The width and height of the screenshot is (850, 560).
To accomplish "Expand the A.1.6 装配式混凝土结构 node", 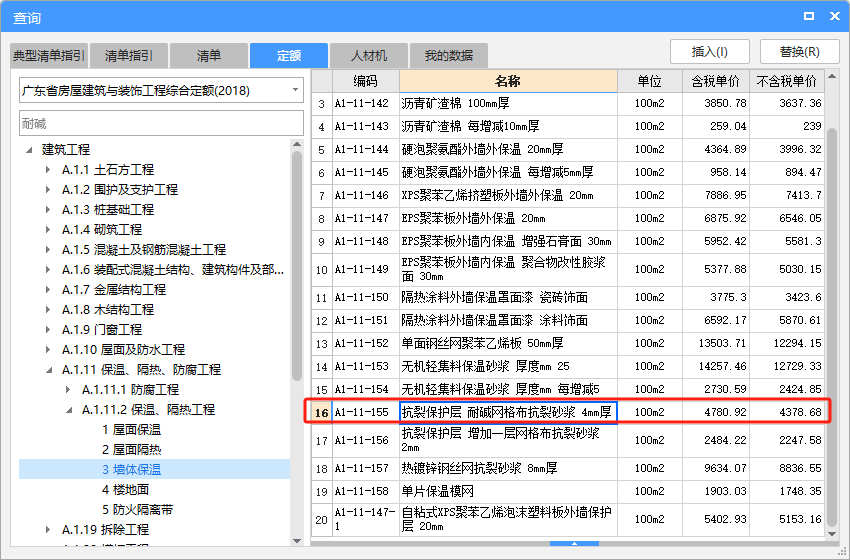I will [x=49, y=269].
